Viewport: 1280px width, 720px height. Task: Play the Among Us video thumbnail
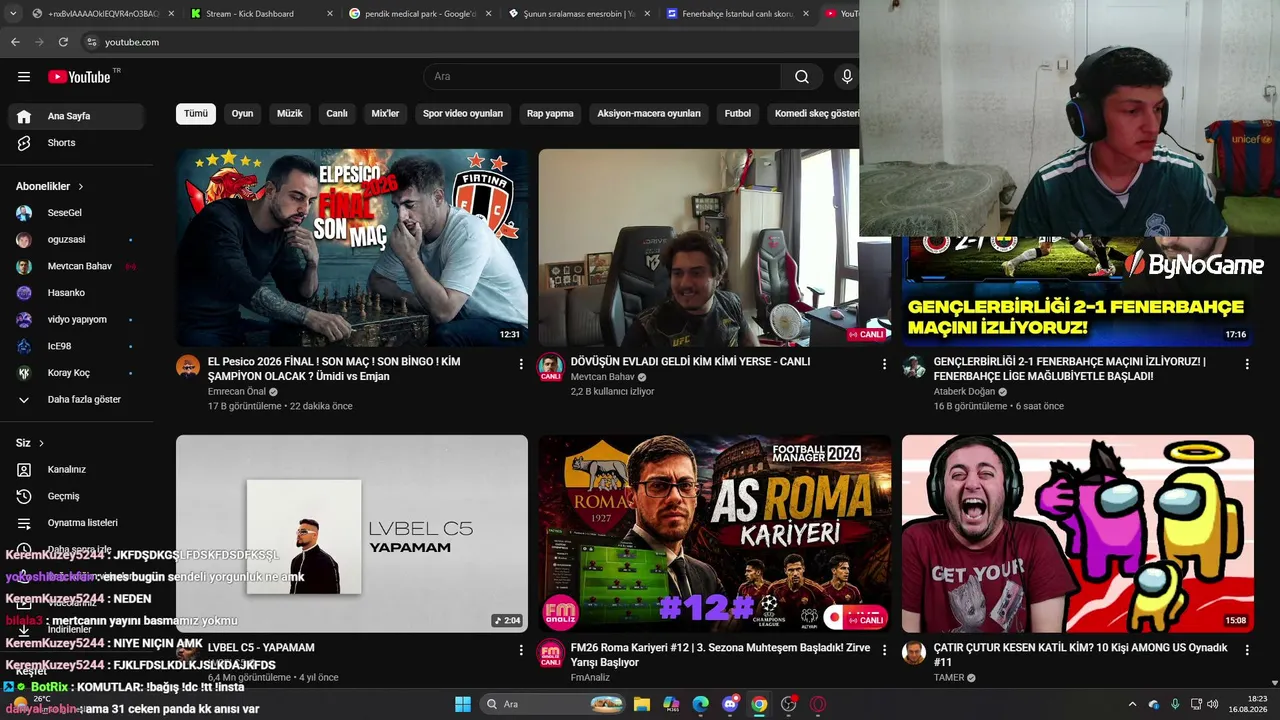(1078, 533)
